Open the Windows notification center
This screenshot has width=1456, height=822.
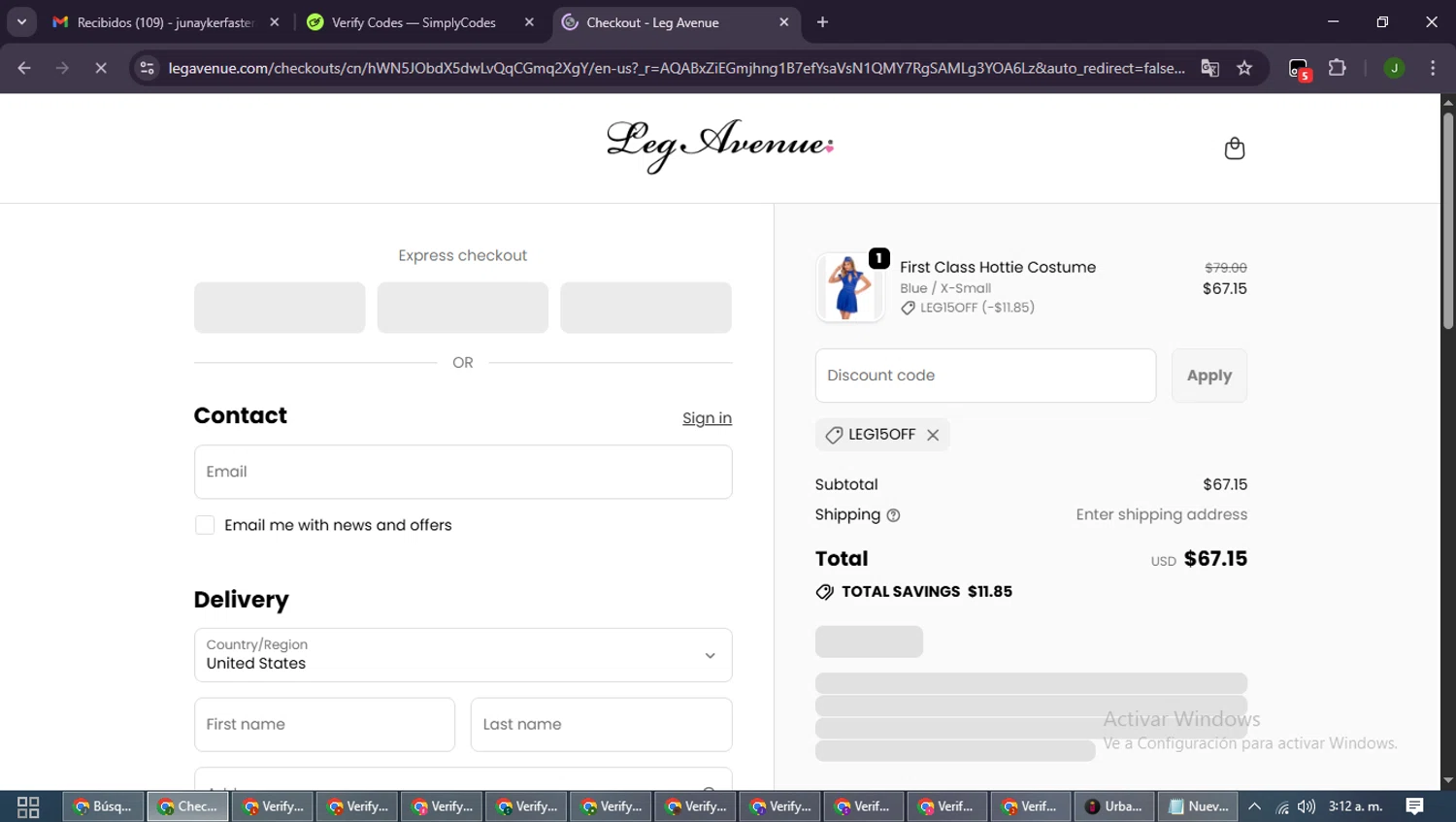point(1414,806)
